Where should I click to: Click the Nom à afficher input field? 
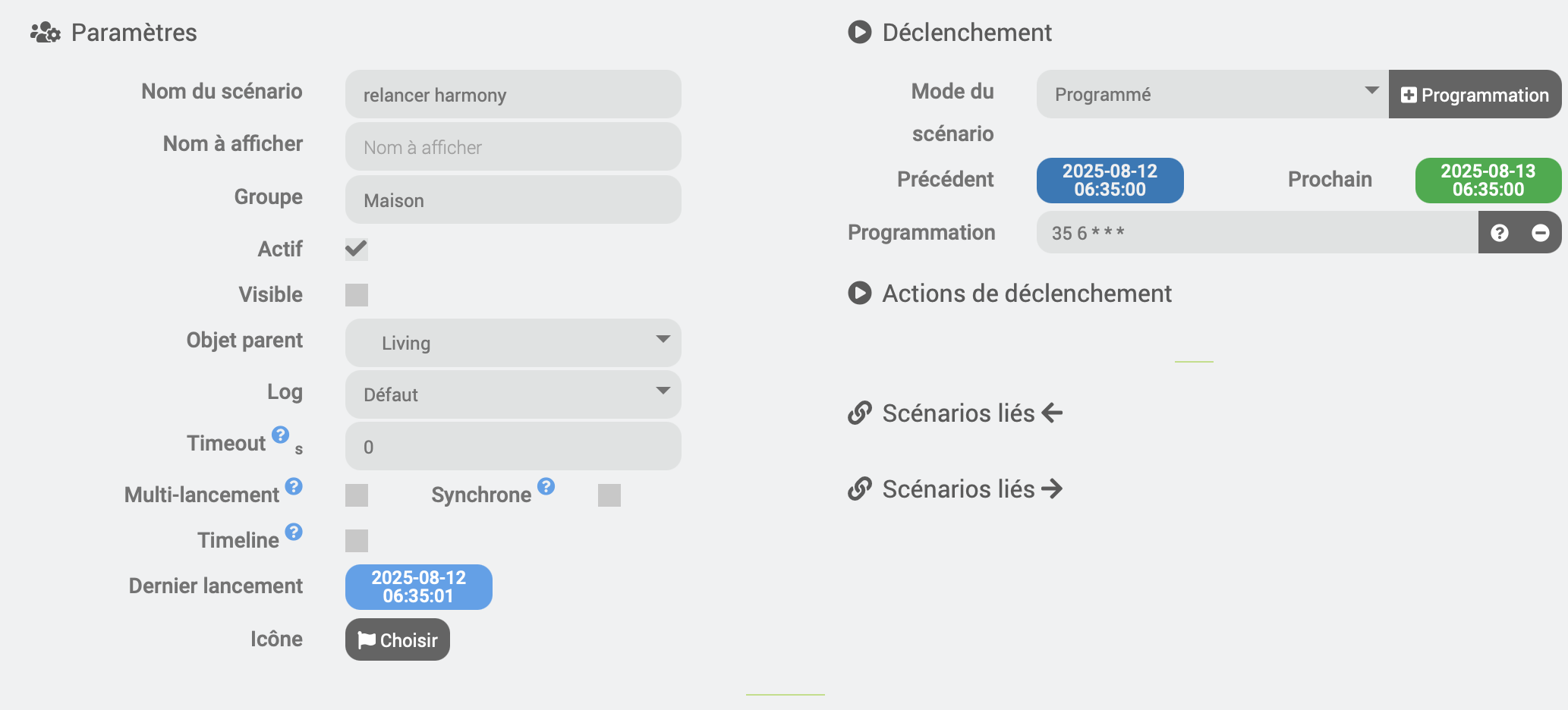[513, 147]
